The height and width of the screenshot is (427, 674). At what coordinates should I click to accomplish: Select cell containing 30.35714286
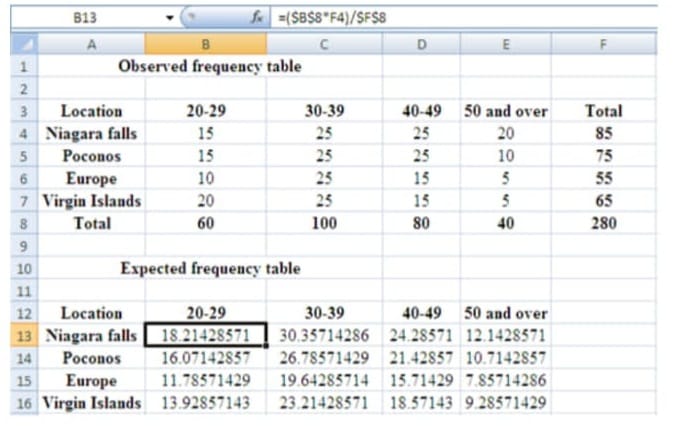324,335
